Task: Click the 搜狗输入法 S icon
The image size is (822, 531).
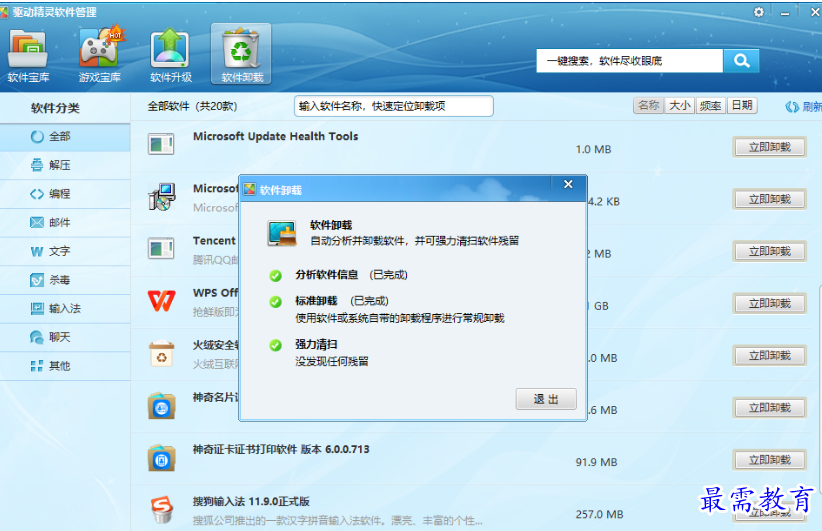Action: click(x=161, y=510)
